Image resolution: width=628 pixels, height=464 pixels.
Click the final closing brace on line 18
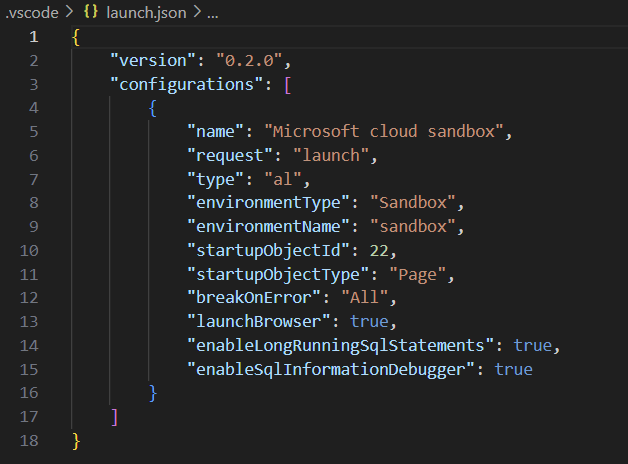(76, 441)
